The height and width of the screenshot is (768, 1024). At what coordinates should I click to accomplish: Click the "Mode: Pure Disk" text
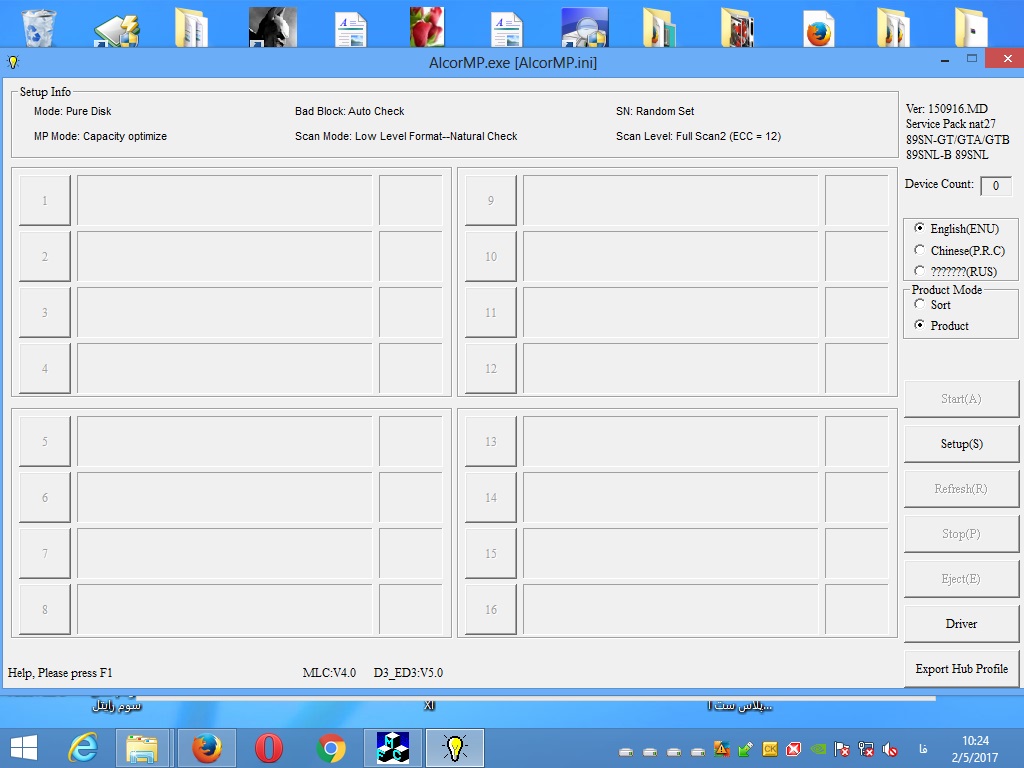point(72,111)
